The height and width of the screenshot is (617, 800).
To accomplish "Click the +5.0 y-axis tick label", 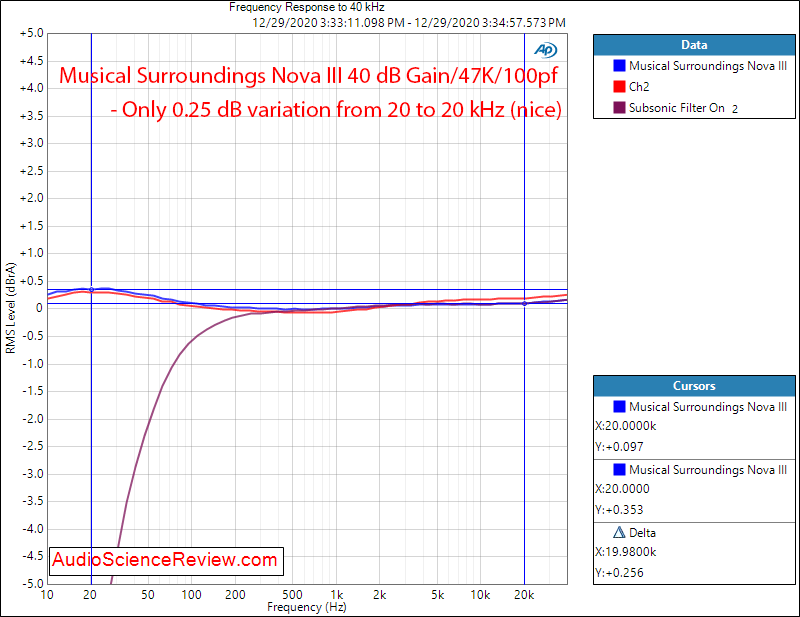I will tap(32, 34).
